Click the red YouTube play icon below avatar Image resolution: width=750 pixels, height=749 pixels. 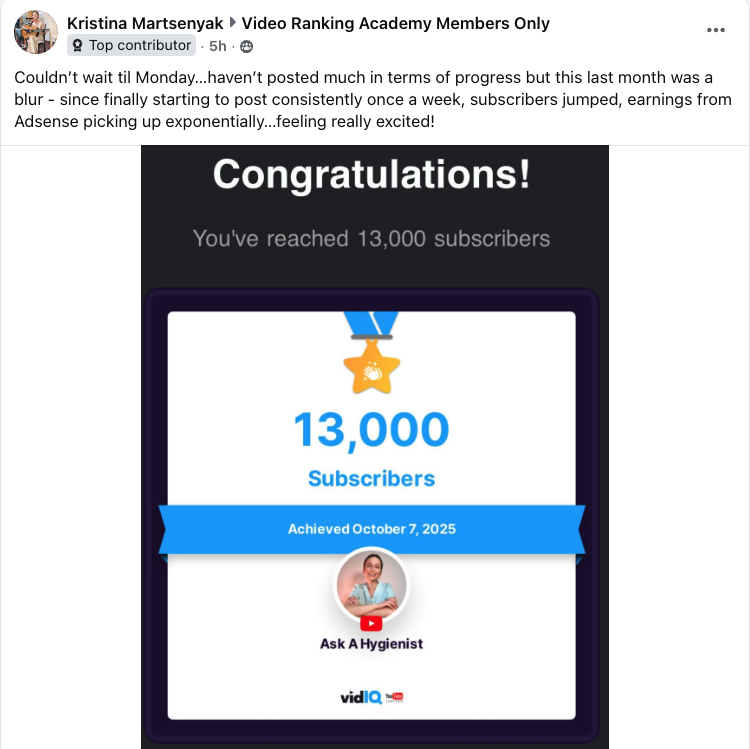pyautogui.click(x=371, y=623)
